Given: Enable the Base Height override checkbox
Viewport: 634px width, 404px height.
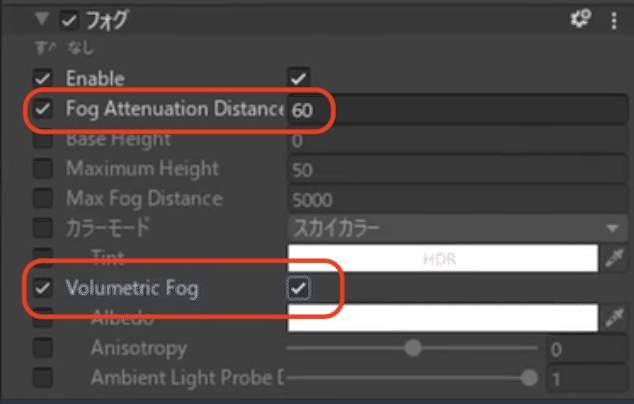Looking at the screenshot, I should click(x=42, y=140).
